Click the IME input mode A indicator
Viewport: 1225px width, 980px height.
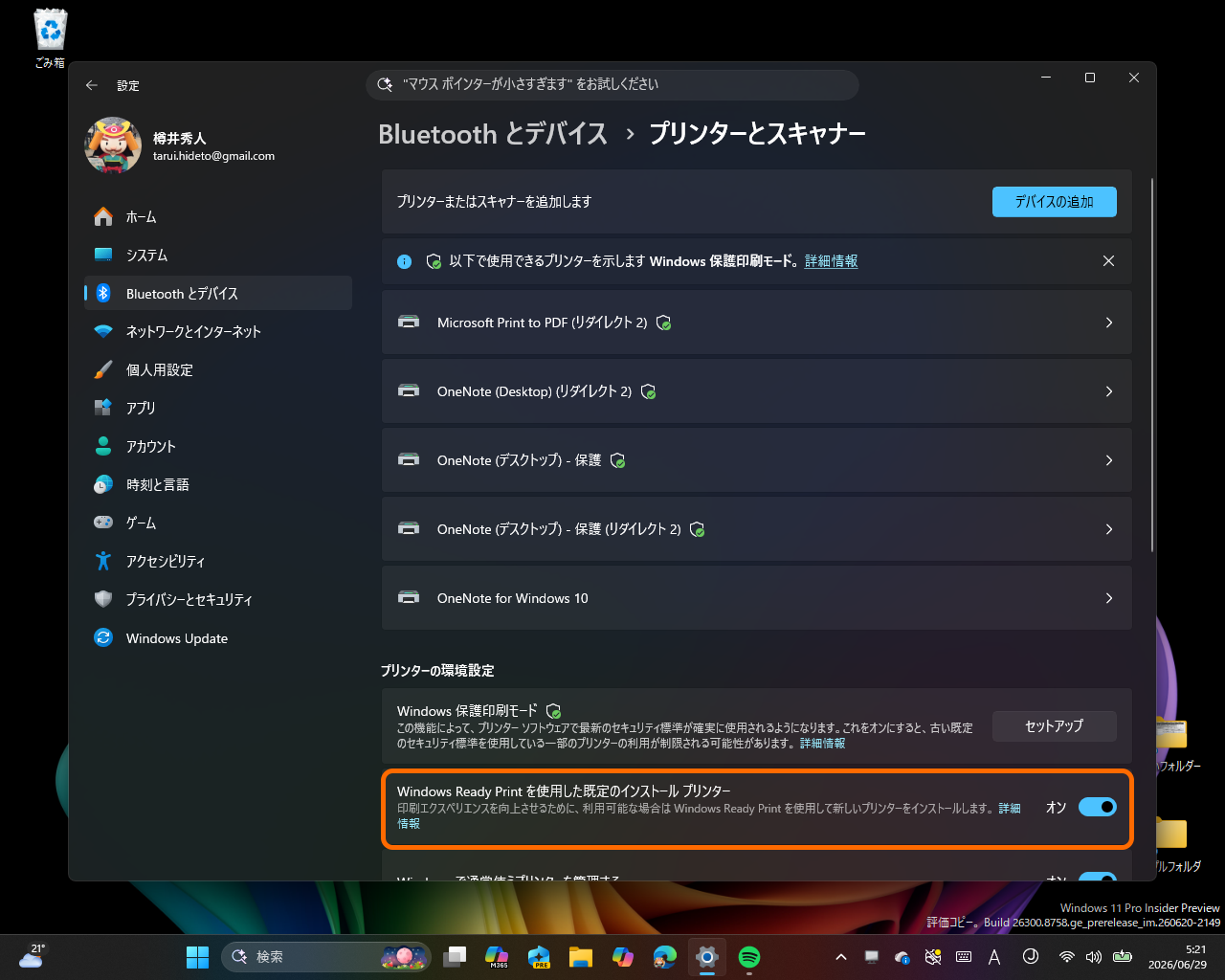pos(994,957)
